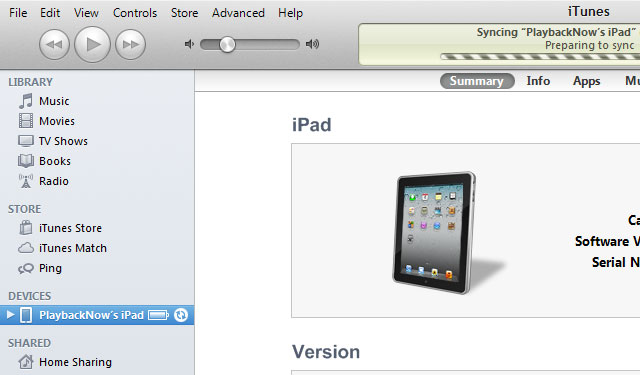
Task: Select PlaybackNow's iPad device entry
Action: click(x=97, y=315)
